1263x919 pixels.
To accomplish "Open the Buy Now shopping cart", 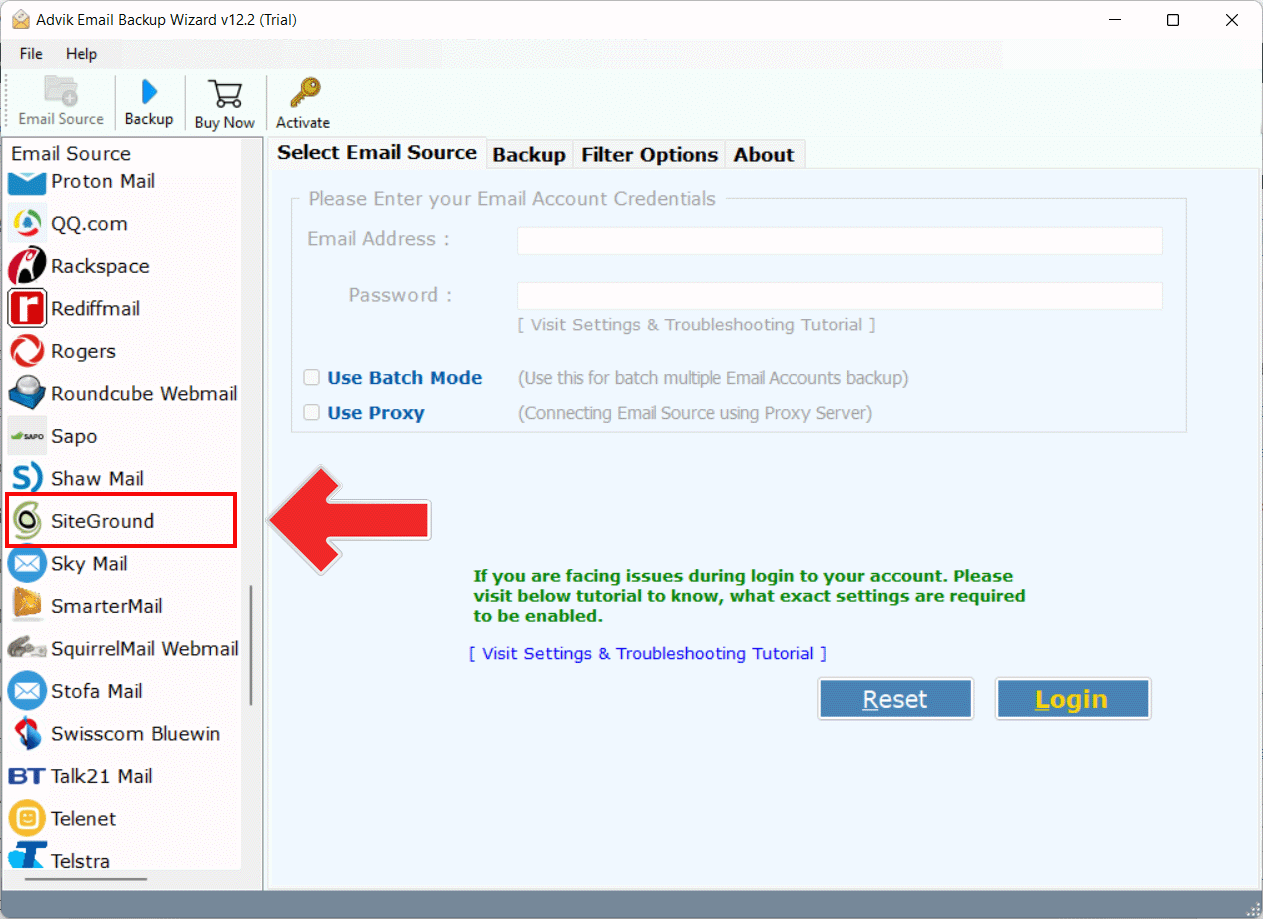I will pyautogui.click(x=224, y=101).
